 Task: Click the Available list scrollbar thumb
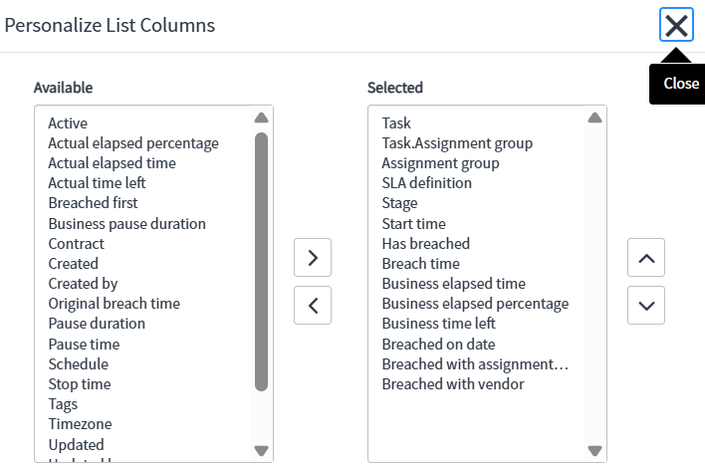[x=261, y=262]
